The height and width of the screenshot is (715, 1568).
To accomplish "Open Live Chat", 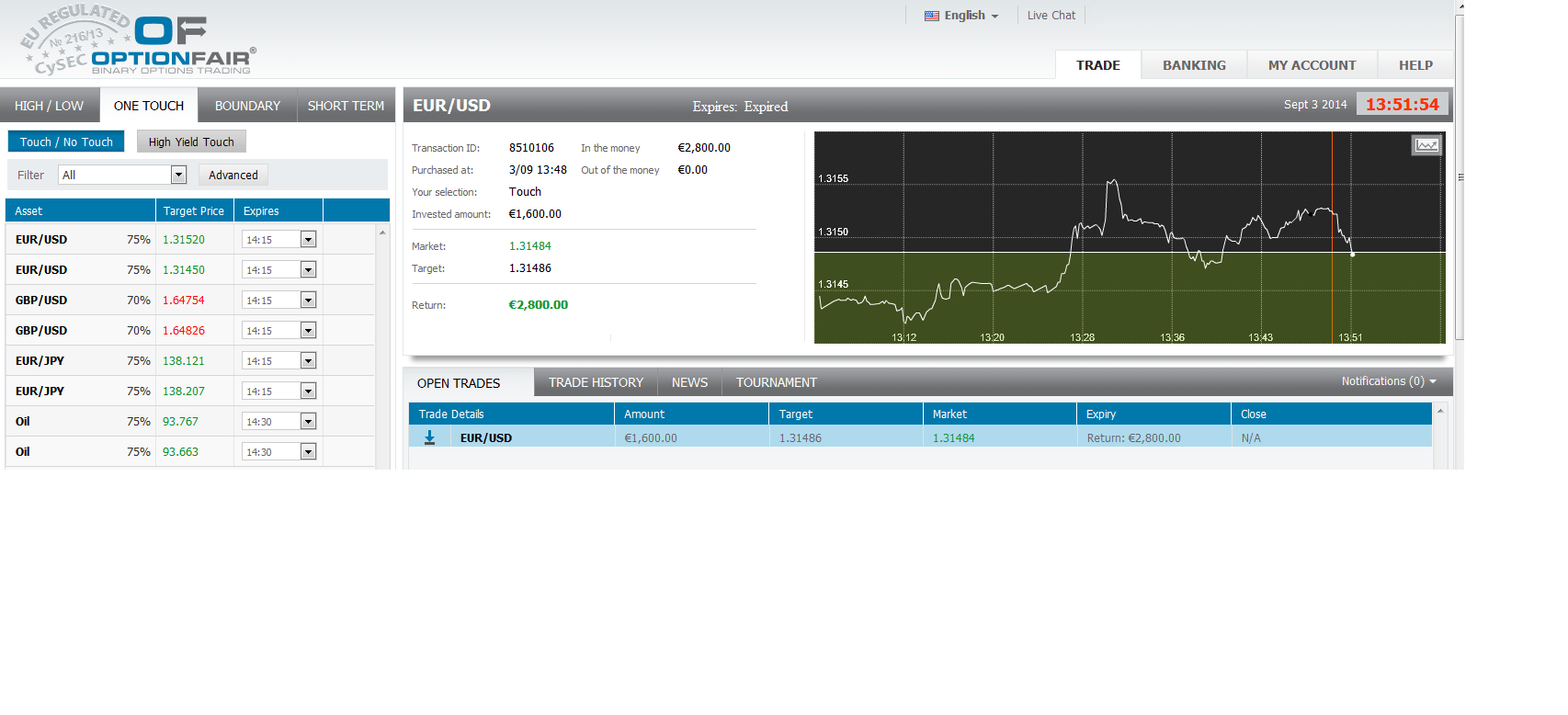I will click(1051, 16).
